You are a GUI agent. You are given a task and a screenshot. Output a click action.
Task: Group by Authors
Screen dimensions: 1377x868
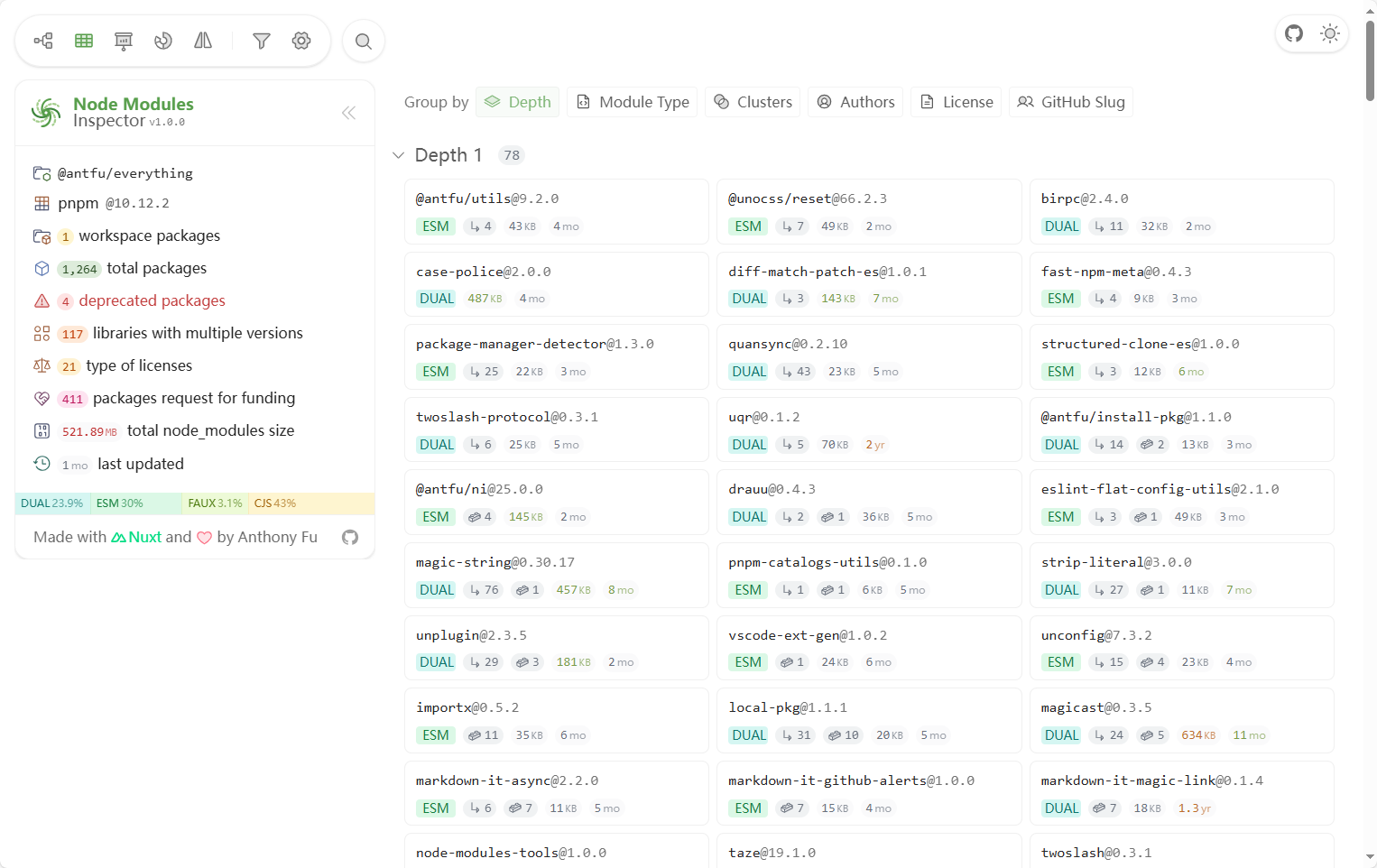point(855,102)
